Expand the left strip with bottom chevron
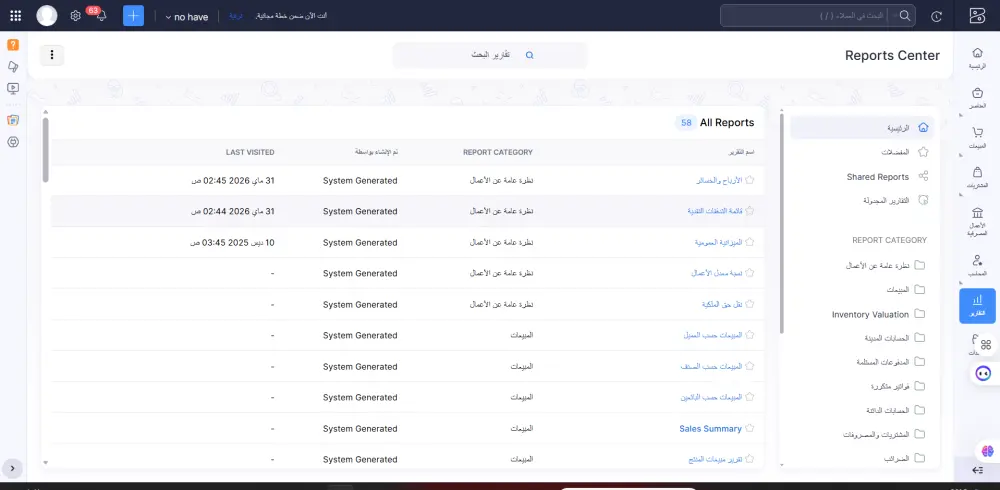1000x490 pixels. (13, 468)
